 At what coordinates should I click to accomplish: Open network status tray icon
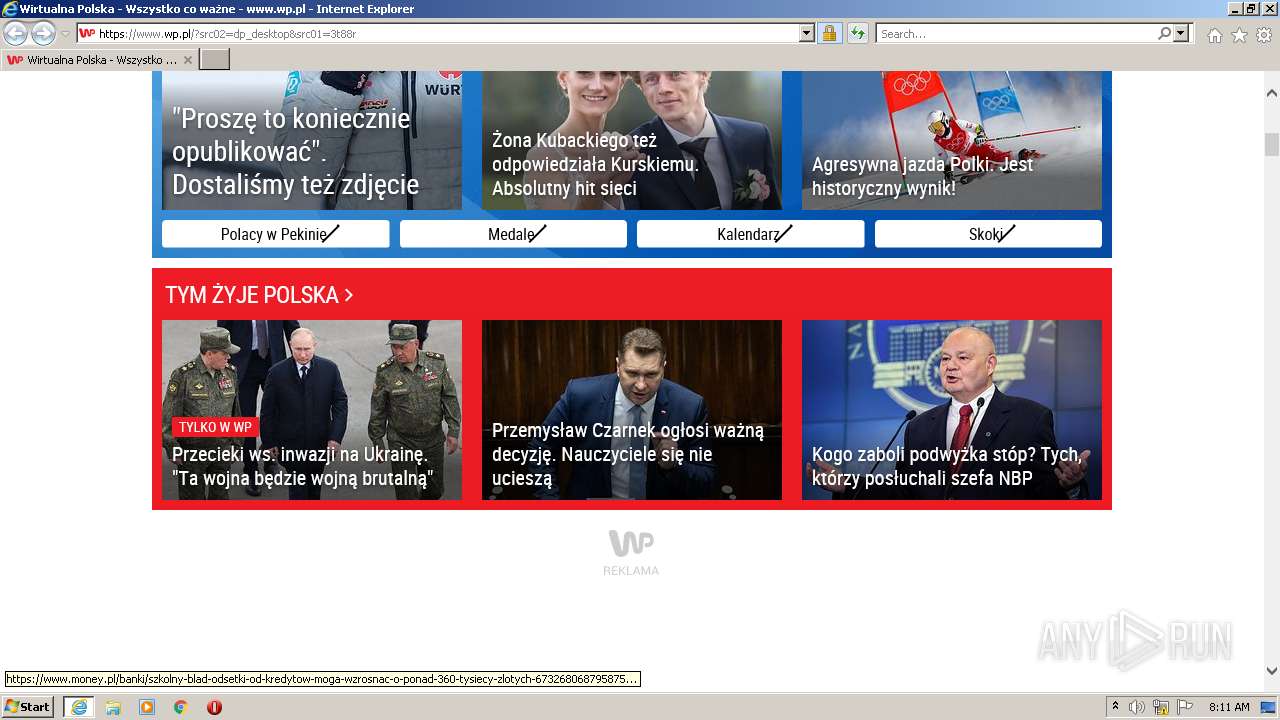(1161, 707)
